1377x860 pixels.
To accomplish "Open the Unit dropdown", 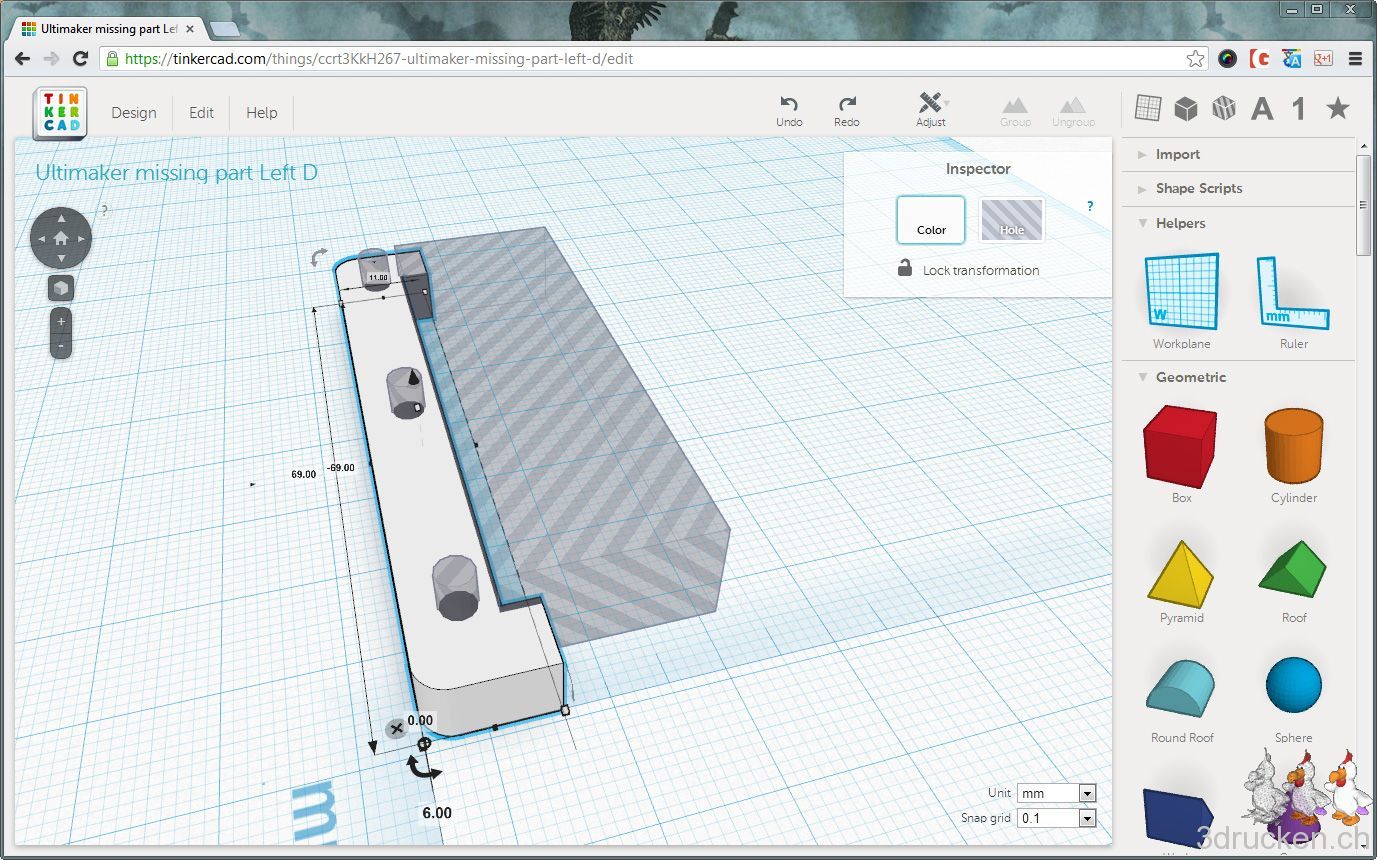I will coord(1056,793).
